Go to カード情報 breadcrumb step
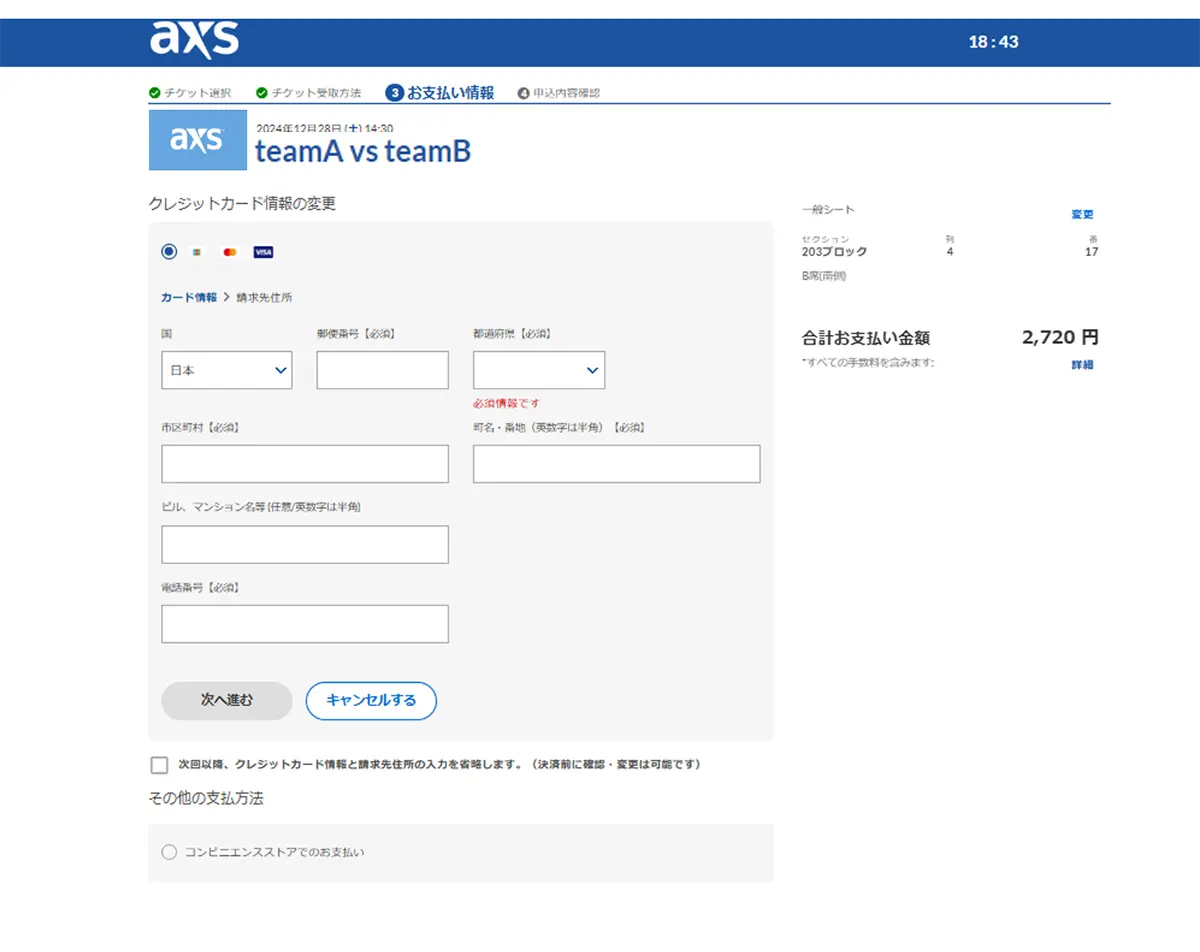Image resolution: width=1200 pixels, height=952 pixels. tap(189, 297)
